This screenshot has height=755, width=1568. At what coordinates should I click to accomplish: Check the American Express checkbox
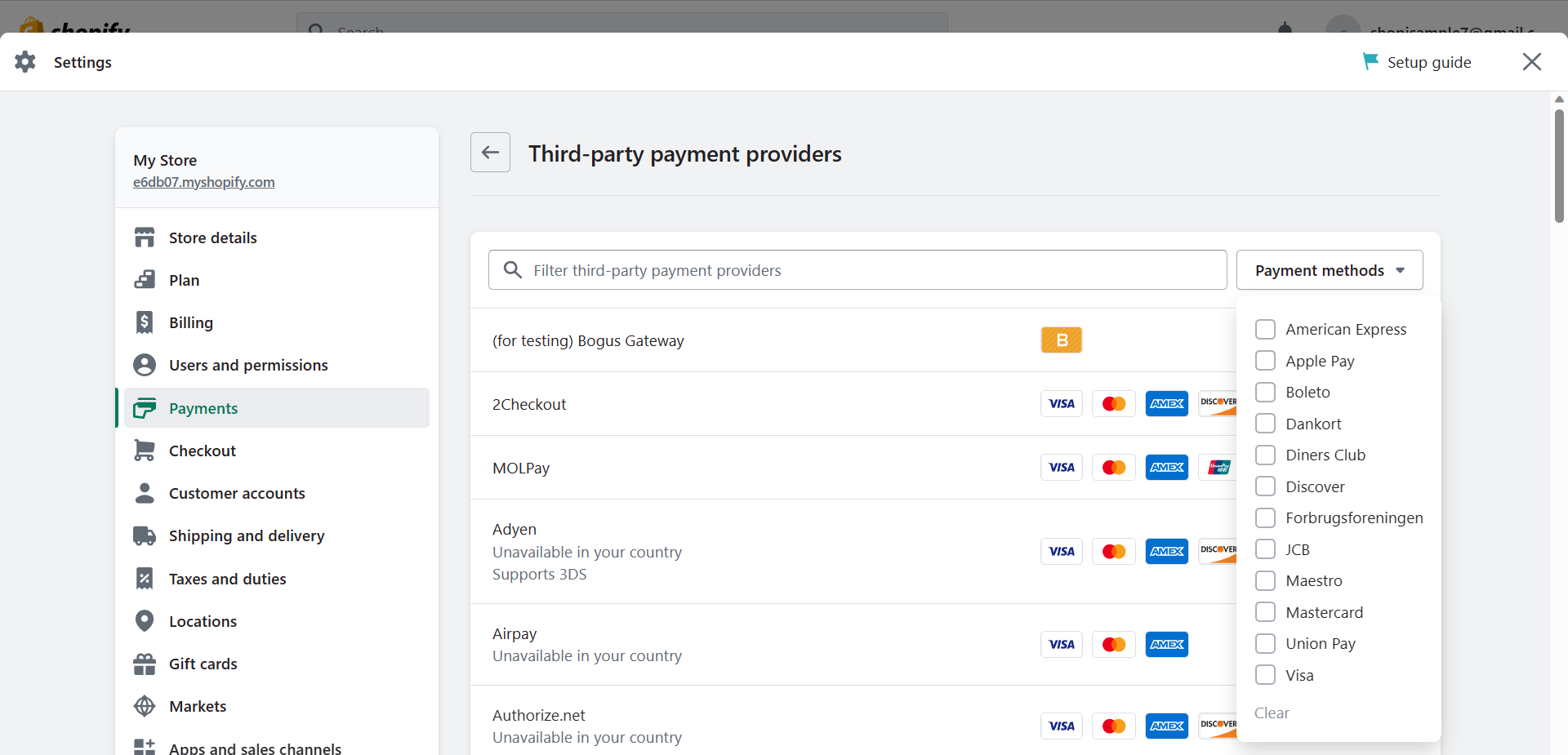click(1265, 329)
